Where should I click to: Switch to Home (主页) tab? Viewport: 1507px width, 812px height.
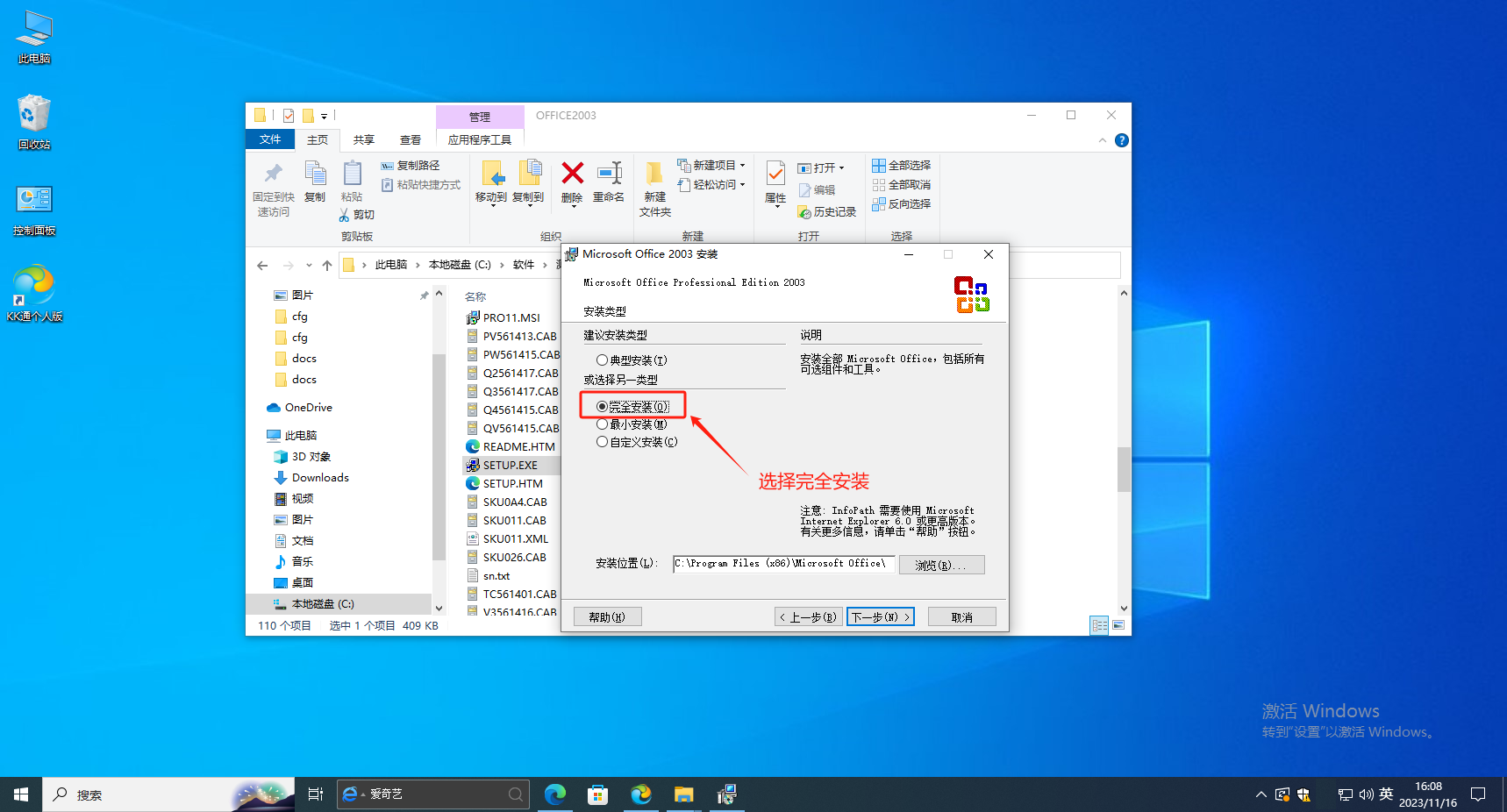tap(318, 140)
